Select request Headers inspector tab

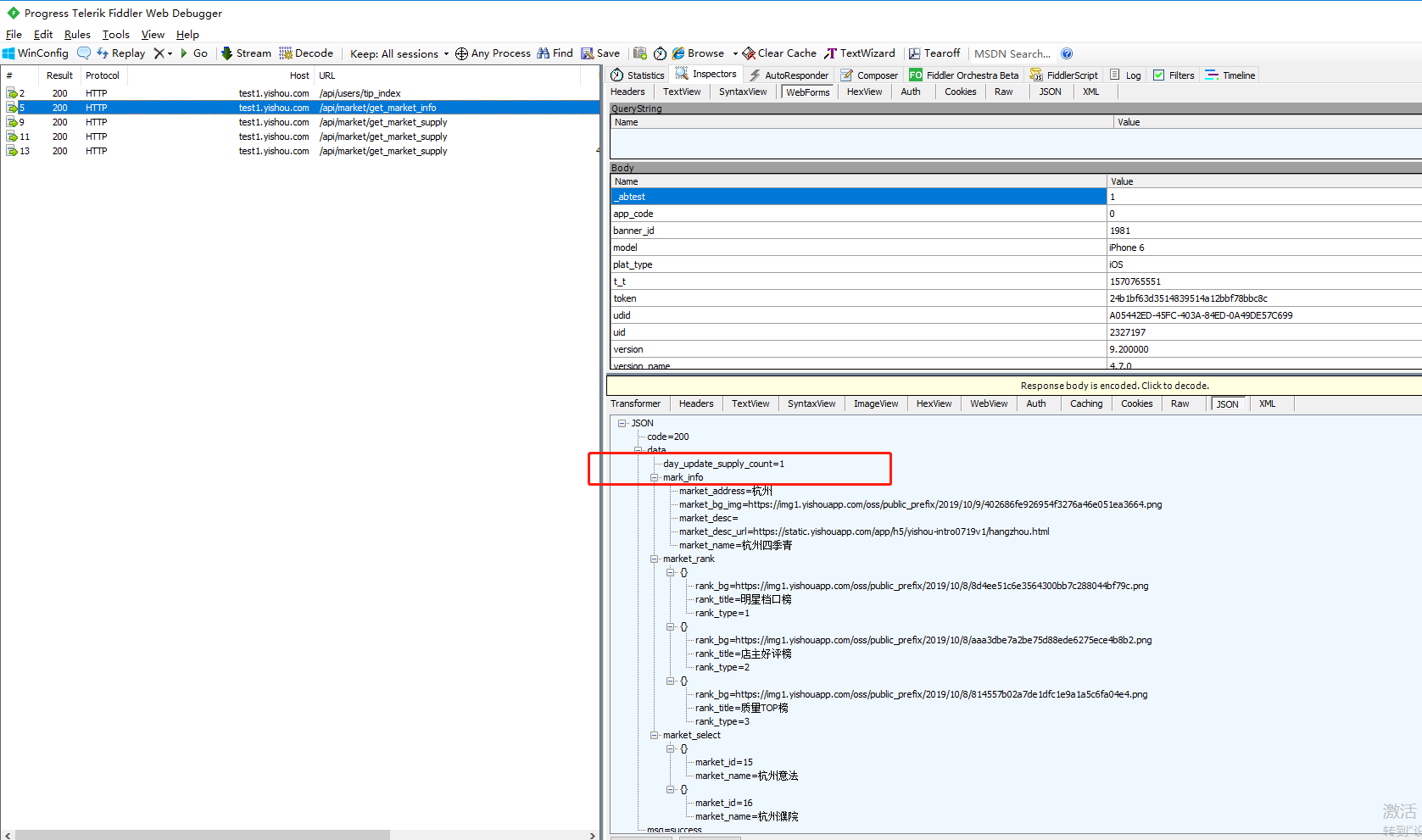[627, 92]
